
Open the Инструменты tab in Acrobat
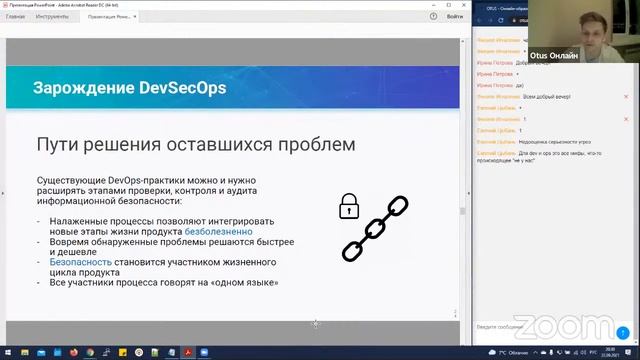(x=52, y=17)
